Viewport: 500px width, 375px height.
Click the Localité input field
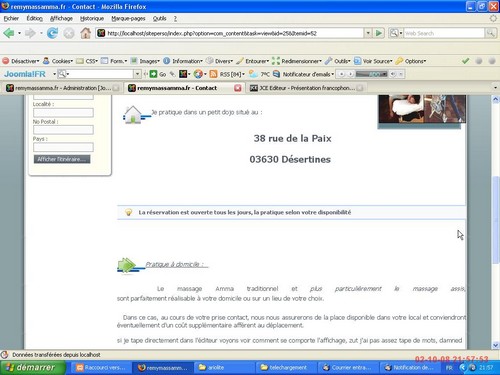(63, 113)
